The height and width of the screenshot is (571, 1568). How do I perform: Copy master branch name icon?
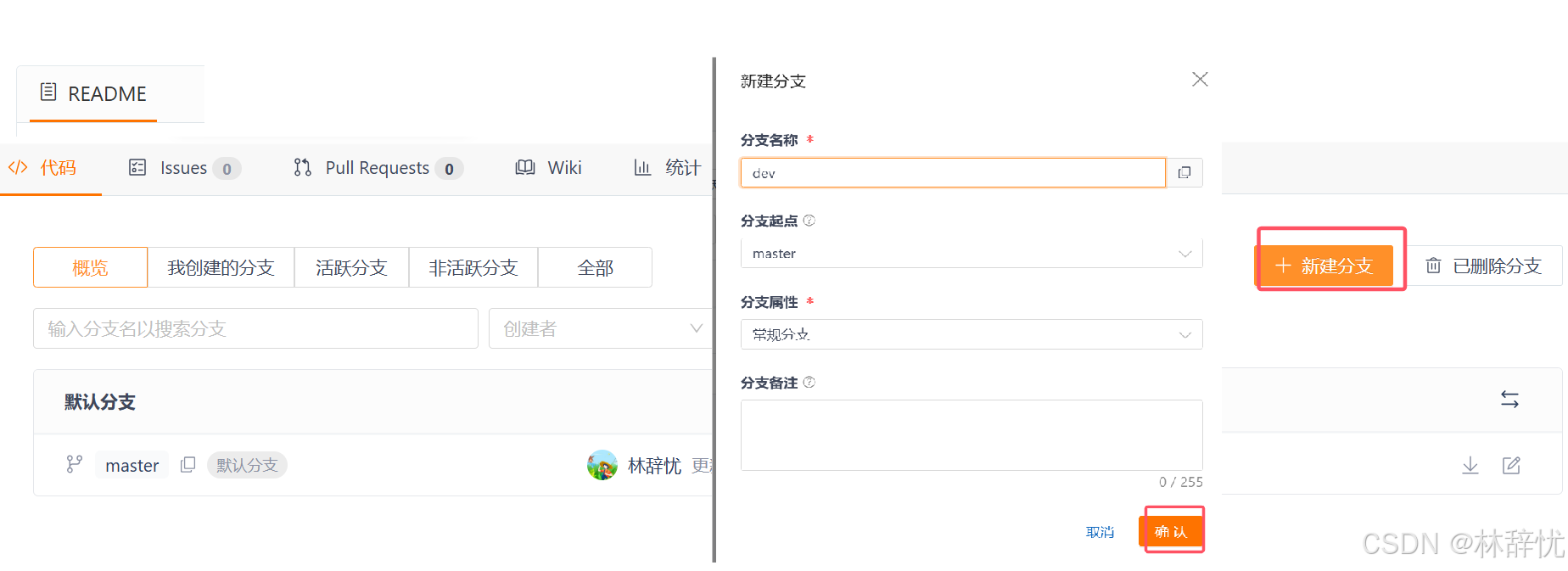[x=188, y=465]
